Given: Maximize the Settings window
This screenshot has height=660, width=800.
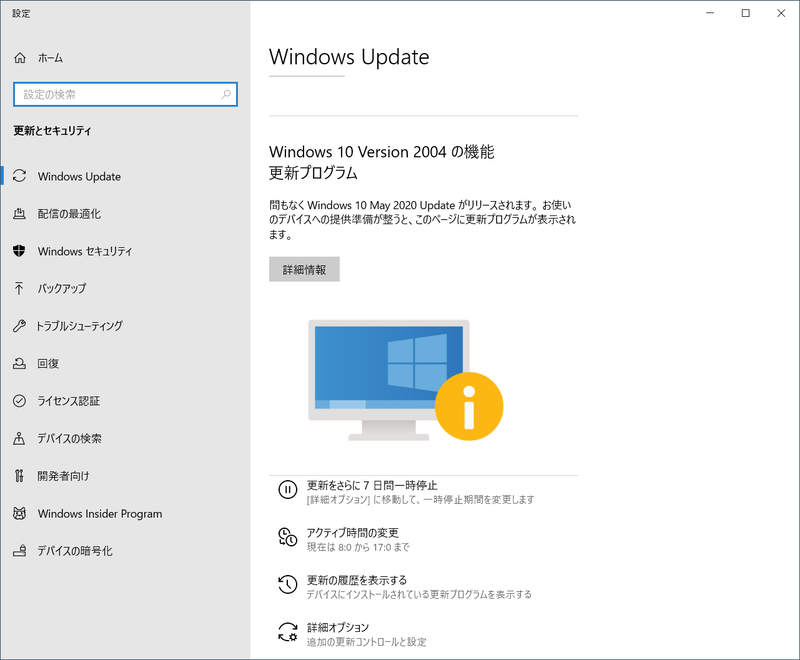Looking at the screenshot, I should tap(745, 13).
